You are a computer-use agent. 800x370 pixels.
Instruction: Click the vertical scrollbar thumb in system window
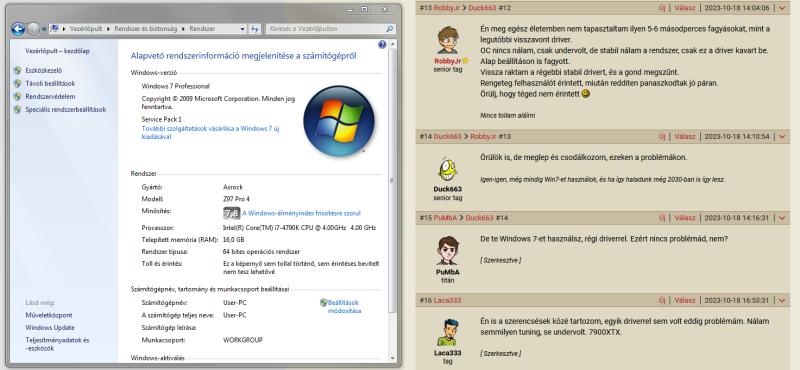click(x=392, y=180)
